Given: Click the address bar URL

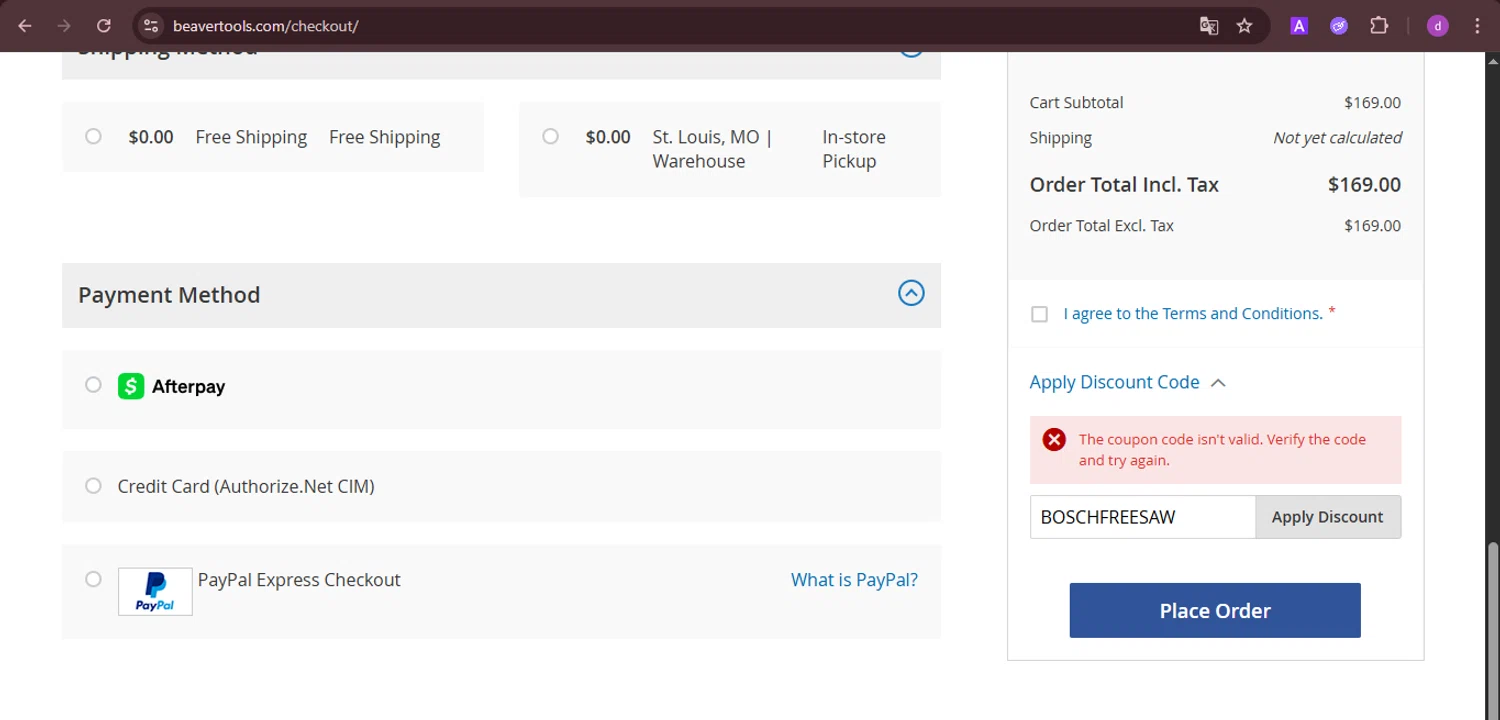Looking at the screenshot, I should coord(266,26).
